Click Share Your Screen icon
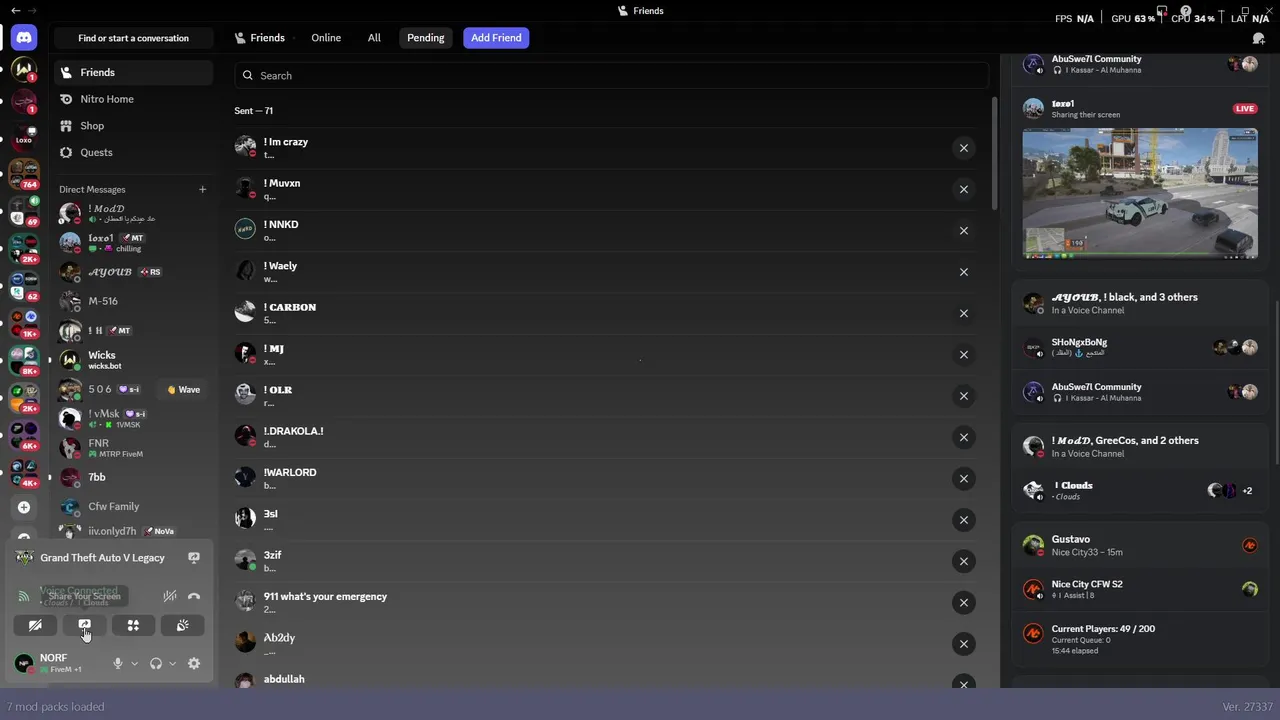The height and width of the screenshot is (720, 1280). tap(84, 625)
